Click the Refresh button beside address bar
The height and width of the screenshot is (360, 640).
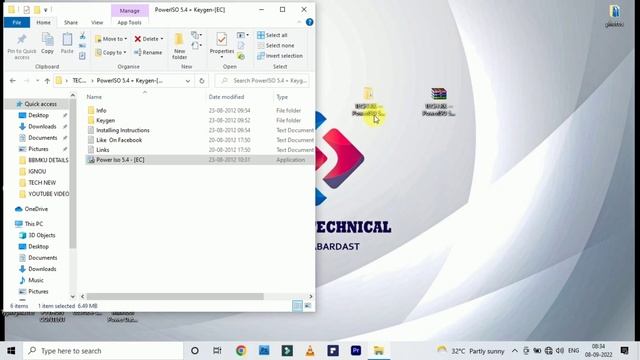click(202, 81)
